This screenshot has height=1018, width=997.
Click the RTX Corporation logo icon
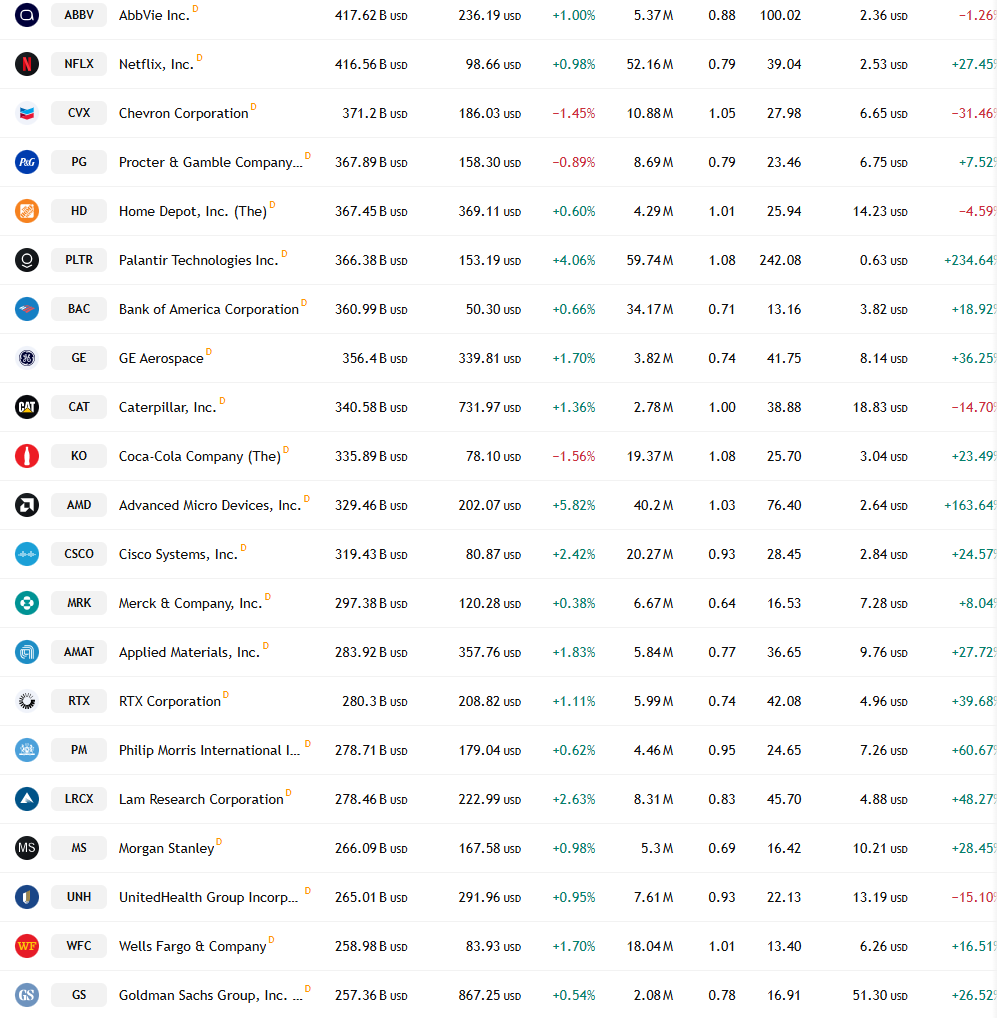point(27,701)
